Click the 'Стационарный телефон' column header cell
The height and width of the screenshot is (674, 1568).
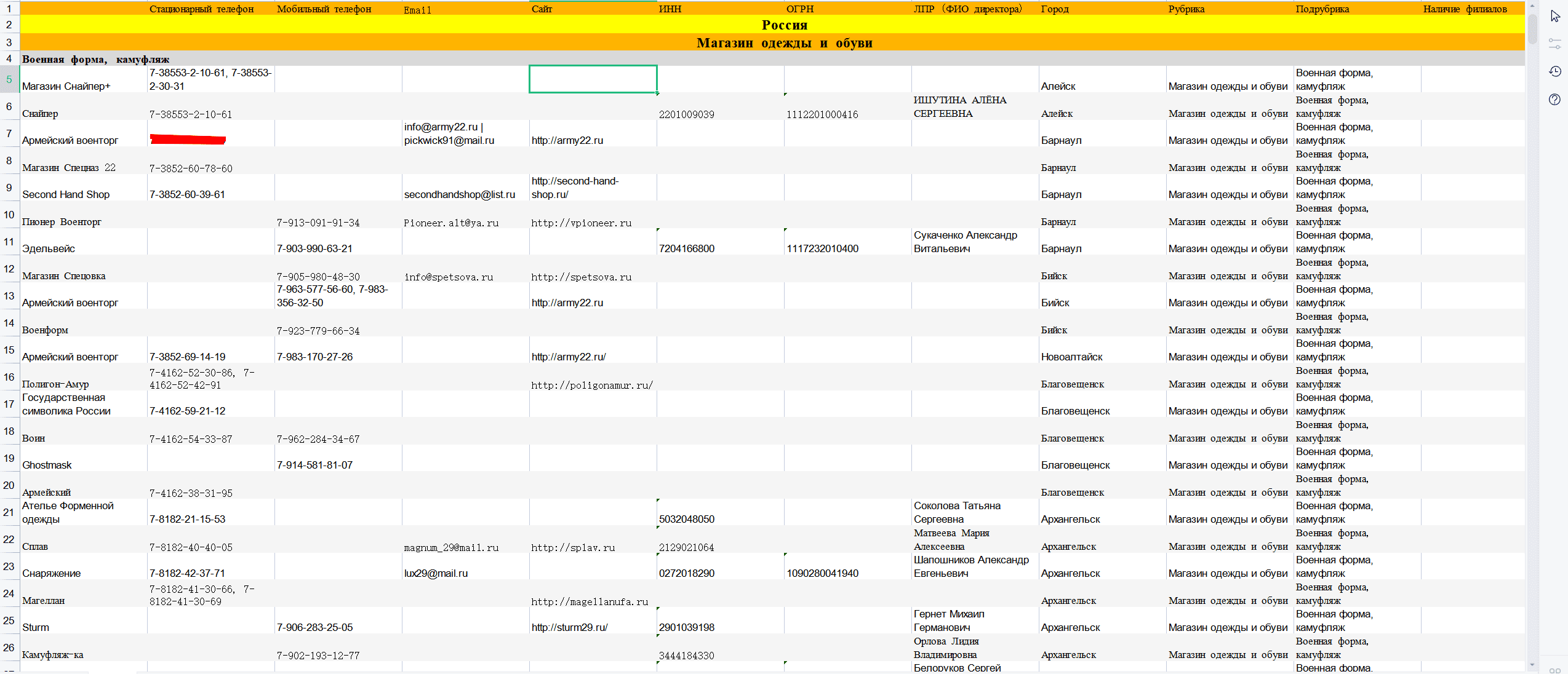click(211, 9)
